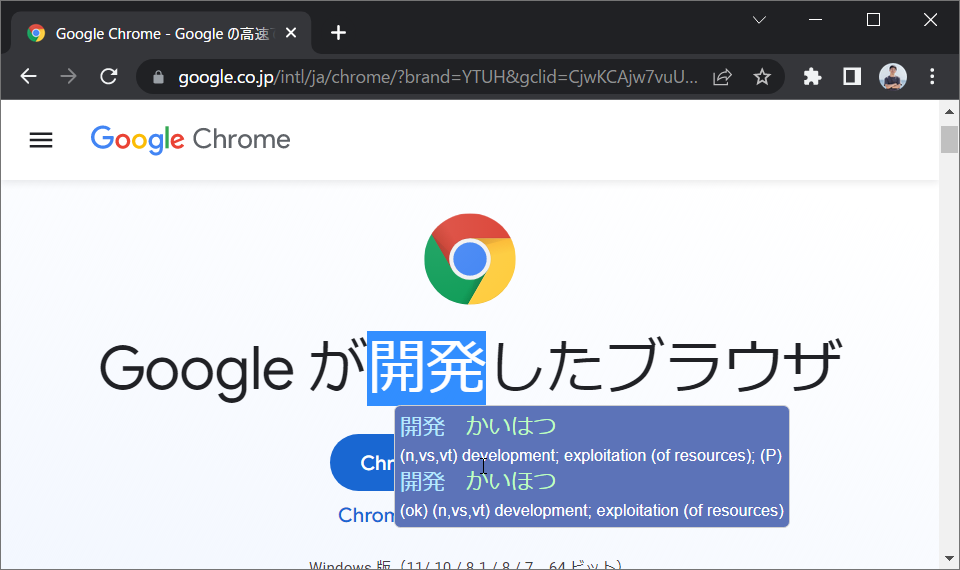Open the share this page icon
The image size is (960, 570).
click(722, 77)
